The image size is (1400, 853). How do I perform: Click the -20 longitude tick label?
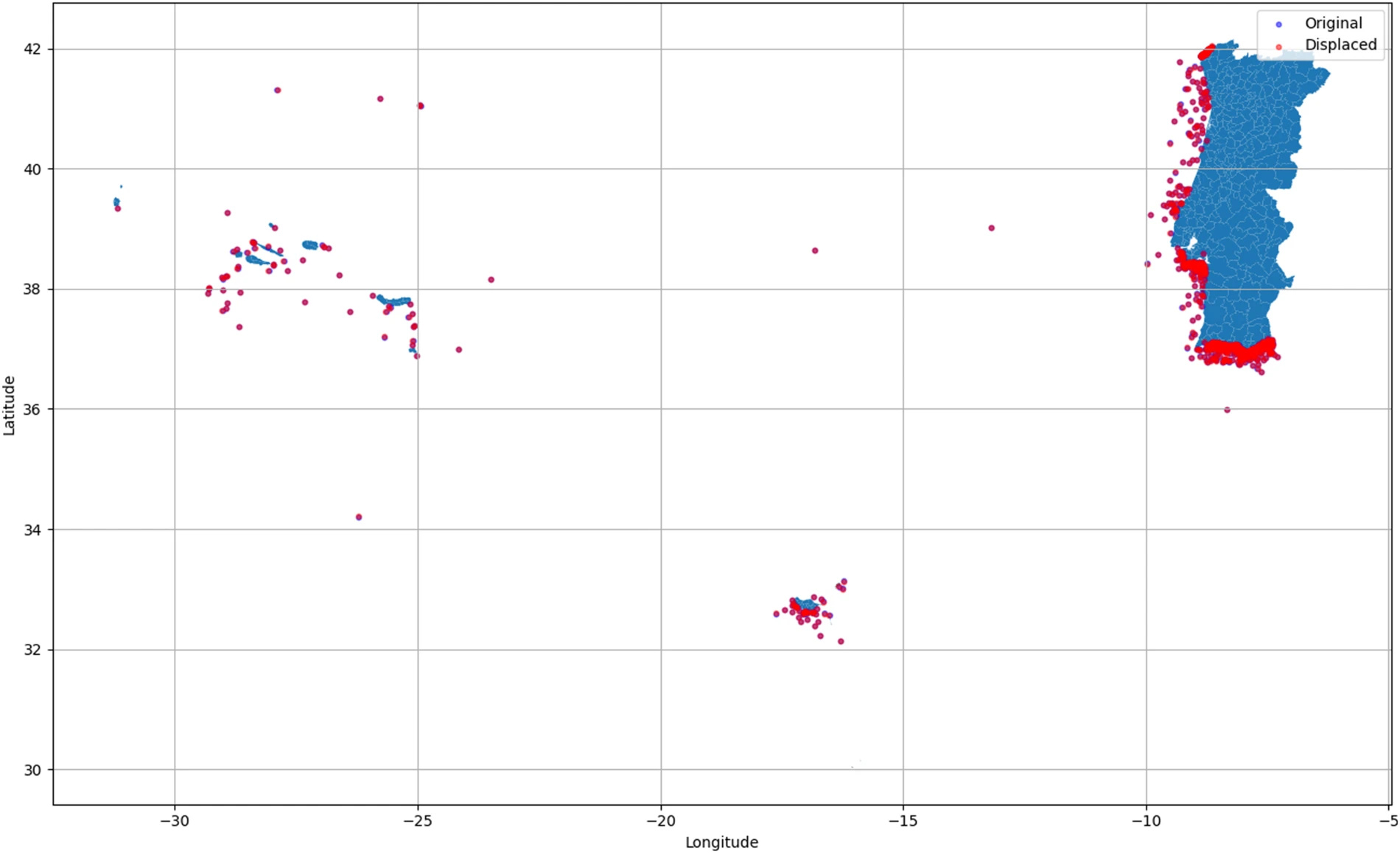click(660, 821)
